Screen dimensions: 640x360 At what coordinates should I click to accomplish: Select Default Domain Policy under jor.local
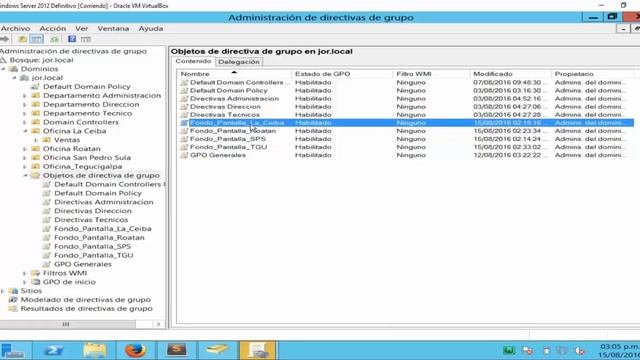pos(87,87)
